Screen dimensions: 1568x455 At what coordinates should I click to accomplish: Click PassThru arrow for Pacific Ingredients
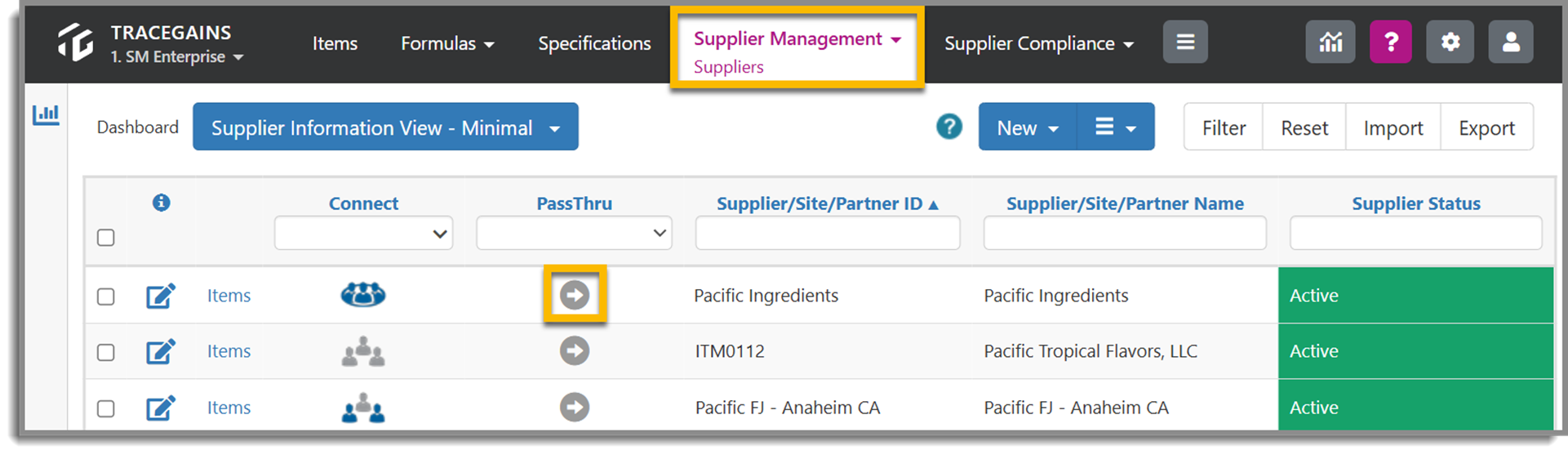(x=575, y=295)
